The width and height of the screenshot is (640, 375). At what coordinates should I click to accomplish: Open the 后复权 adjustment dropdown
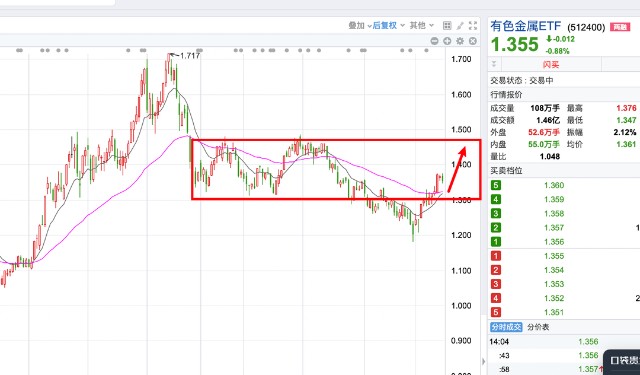pyautogui.click(x=388, y=26)
